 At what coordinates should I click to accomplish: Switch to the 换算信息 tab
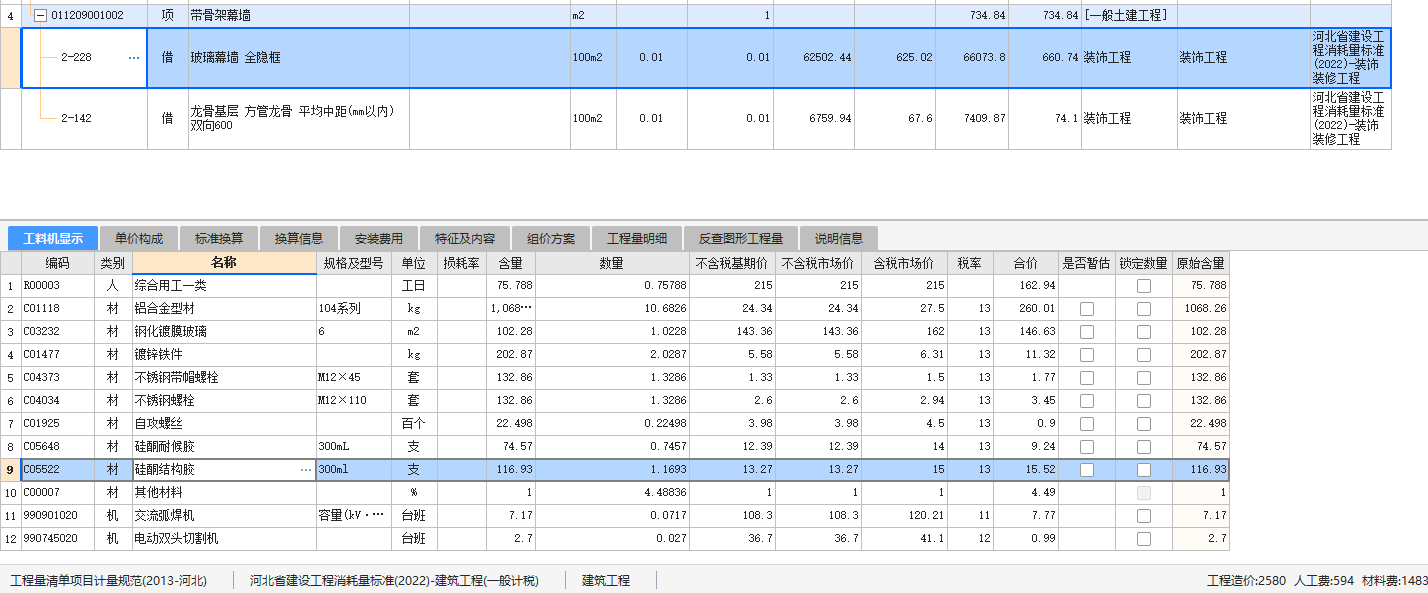(299, 238)
